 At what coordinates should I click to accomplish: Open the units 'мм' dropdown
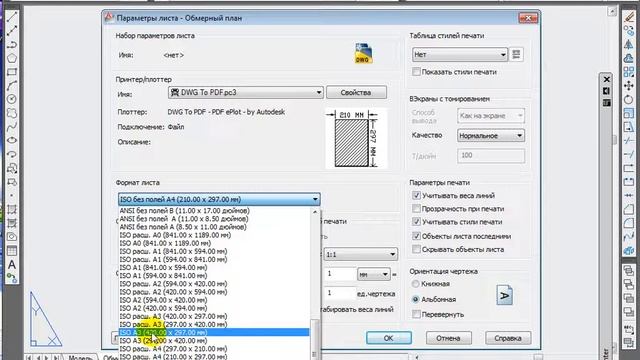374,274
